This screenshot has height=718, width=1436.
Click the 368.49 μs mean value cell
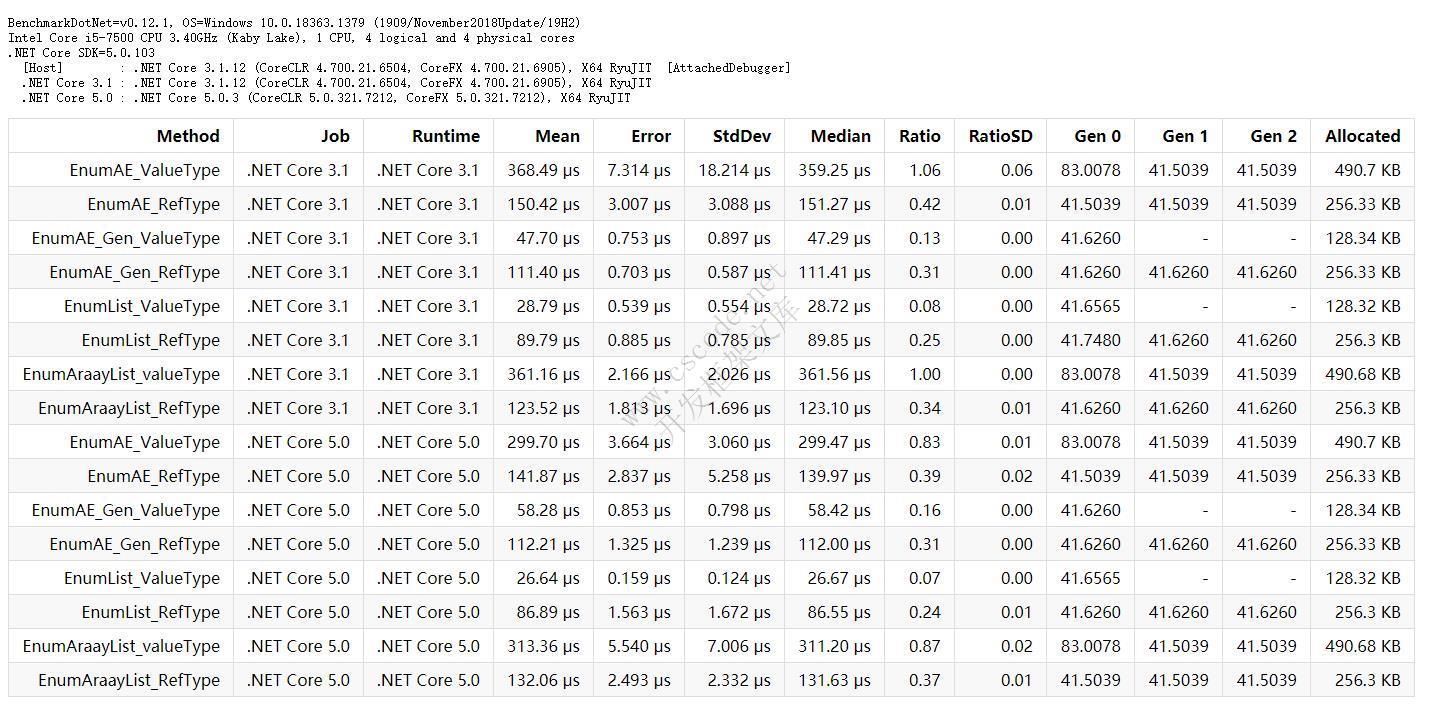click(x=543, y=170)
